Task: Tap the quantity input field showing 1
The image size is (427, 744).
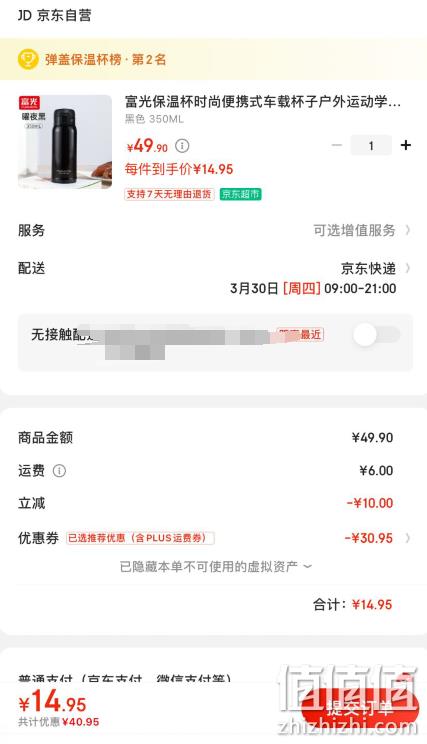Action: pos(371,145)
